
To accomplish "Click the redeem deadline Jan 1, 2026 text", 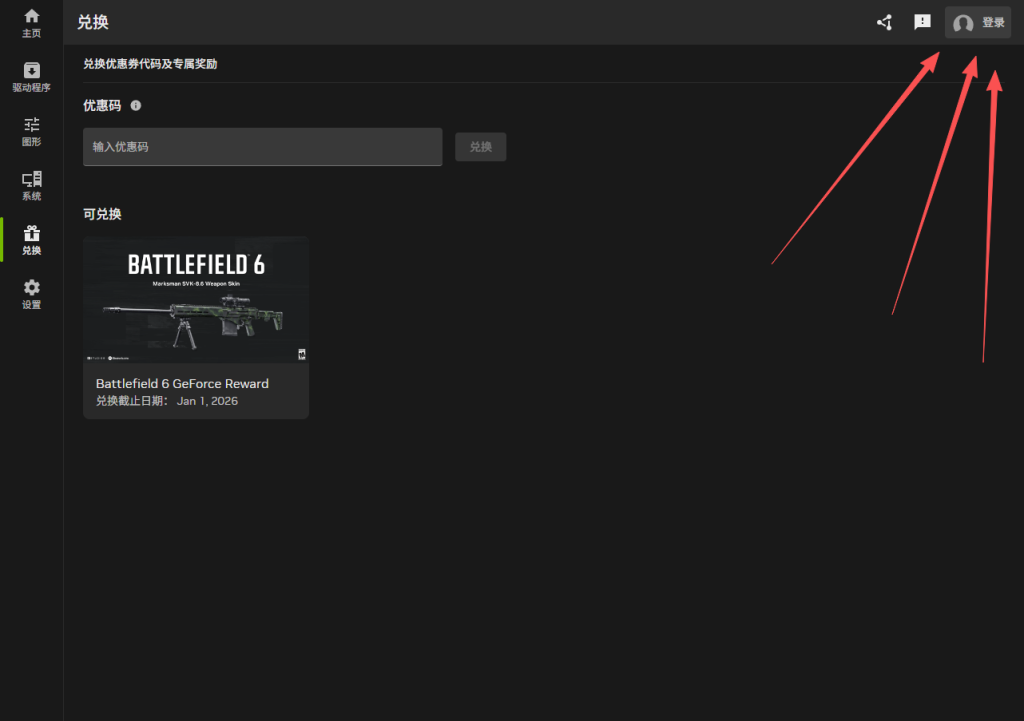I will pos(207,401).
